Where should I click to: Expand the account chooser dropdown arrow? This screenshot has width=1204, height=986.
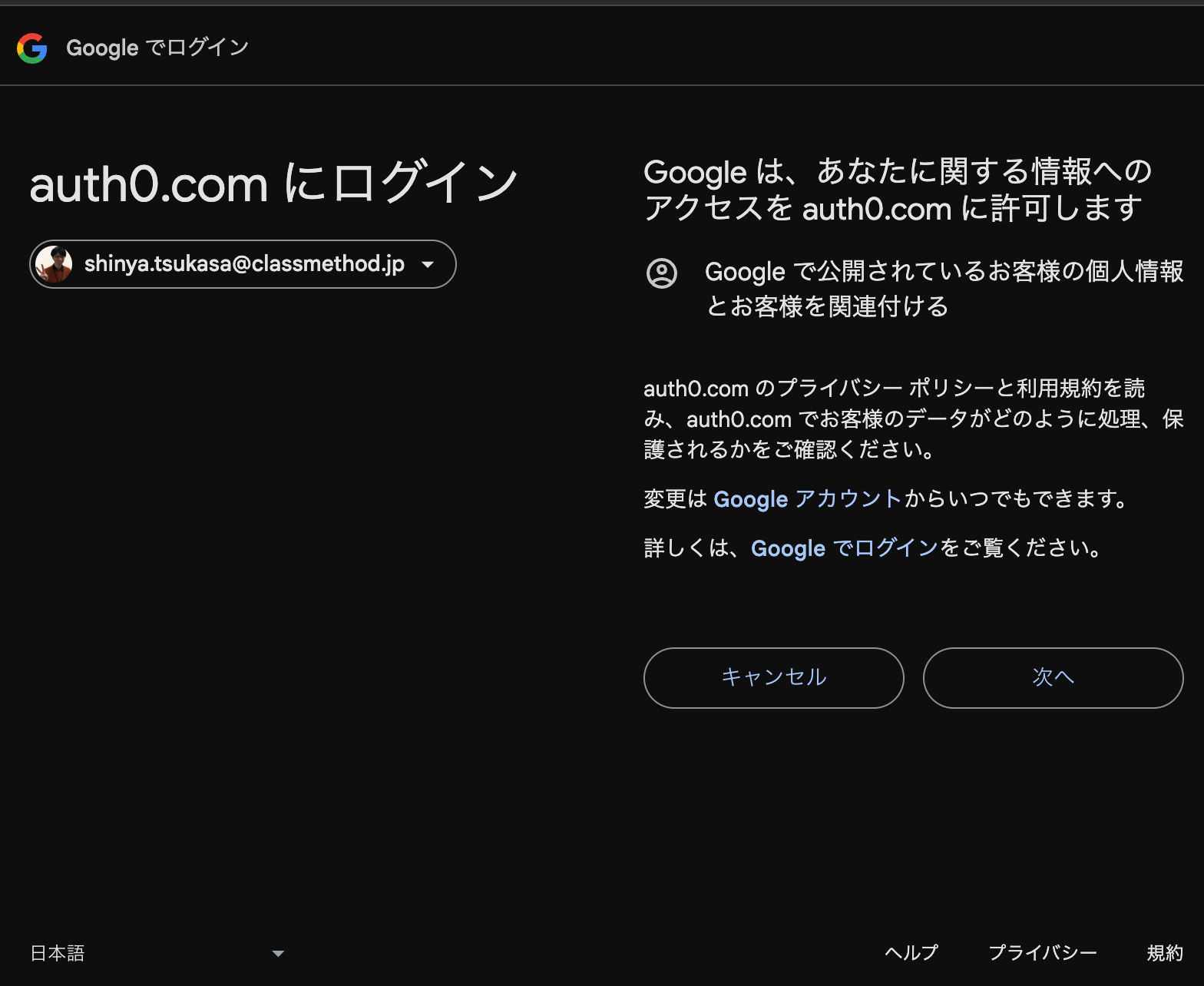pyautogui.click(x=428, y=264)
